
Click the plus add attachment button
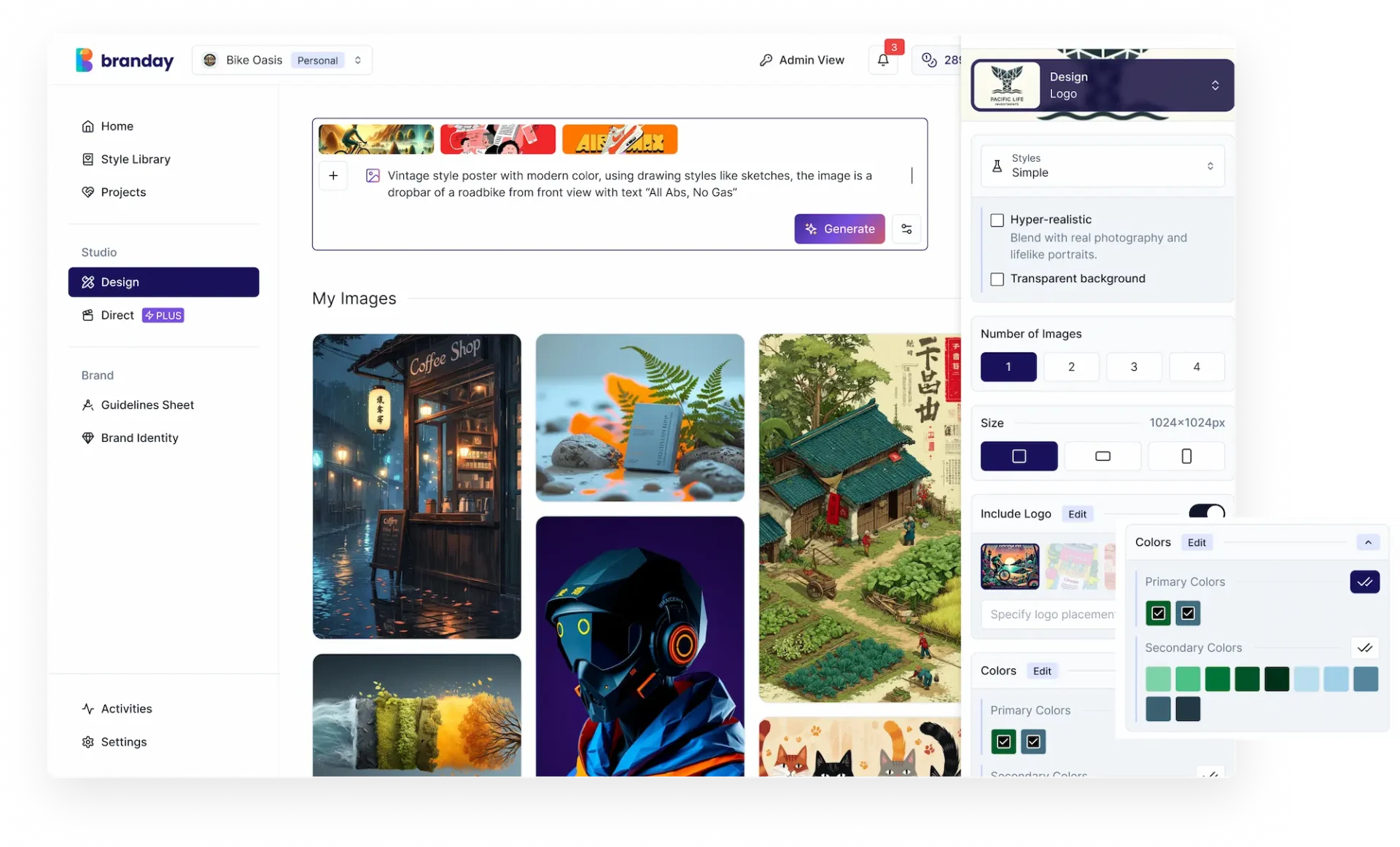click(333, 175)
